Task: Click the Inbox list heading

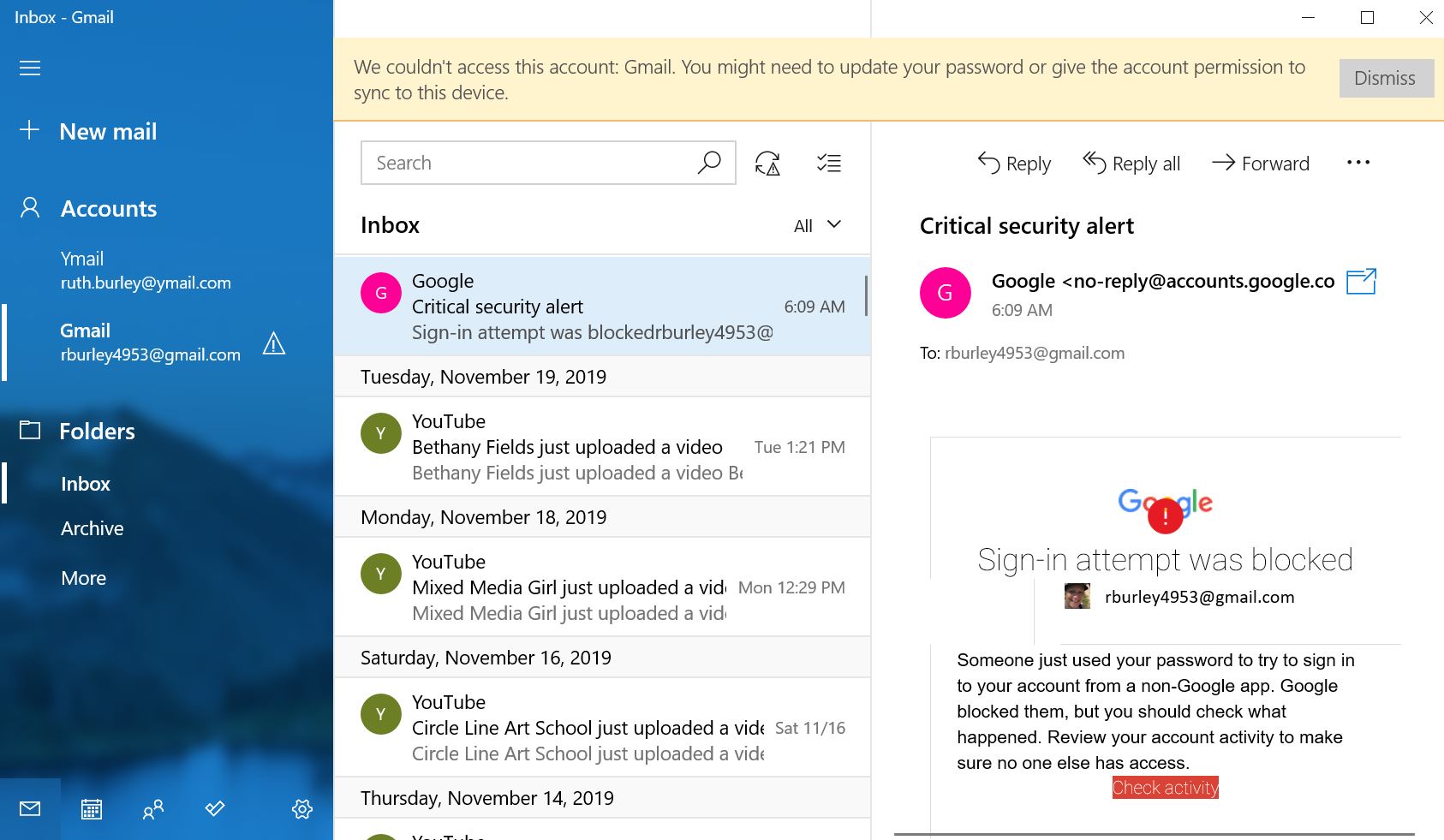Action: 390,225
